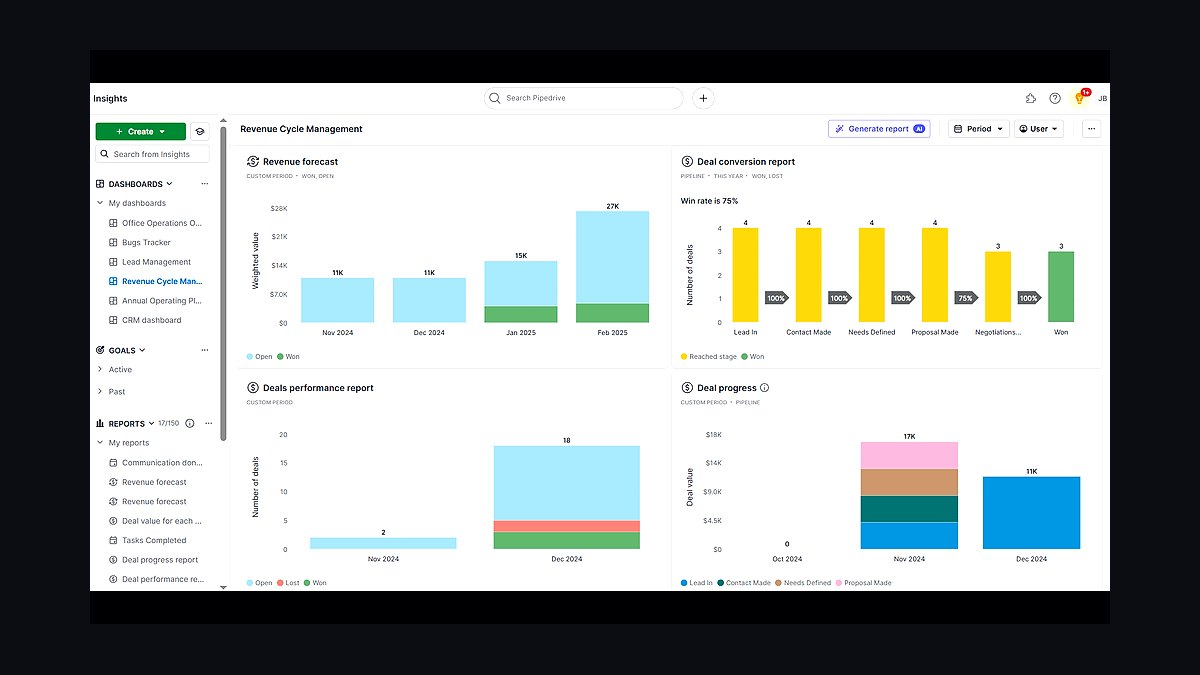Click the CRM dashboard grid icon

[x=113, y=320]
